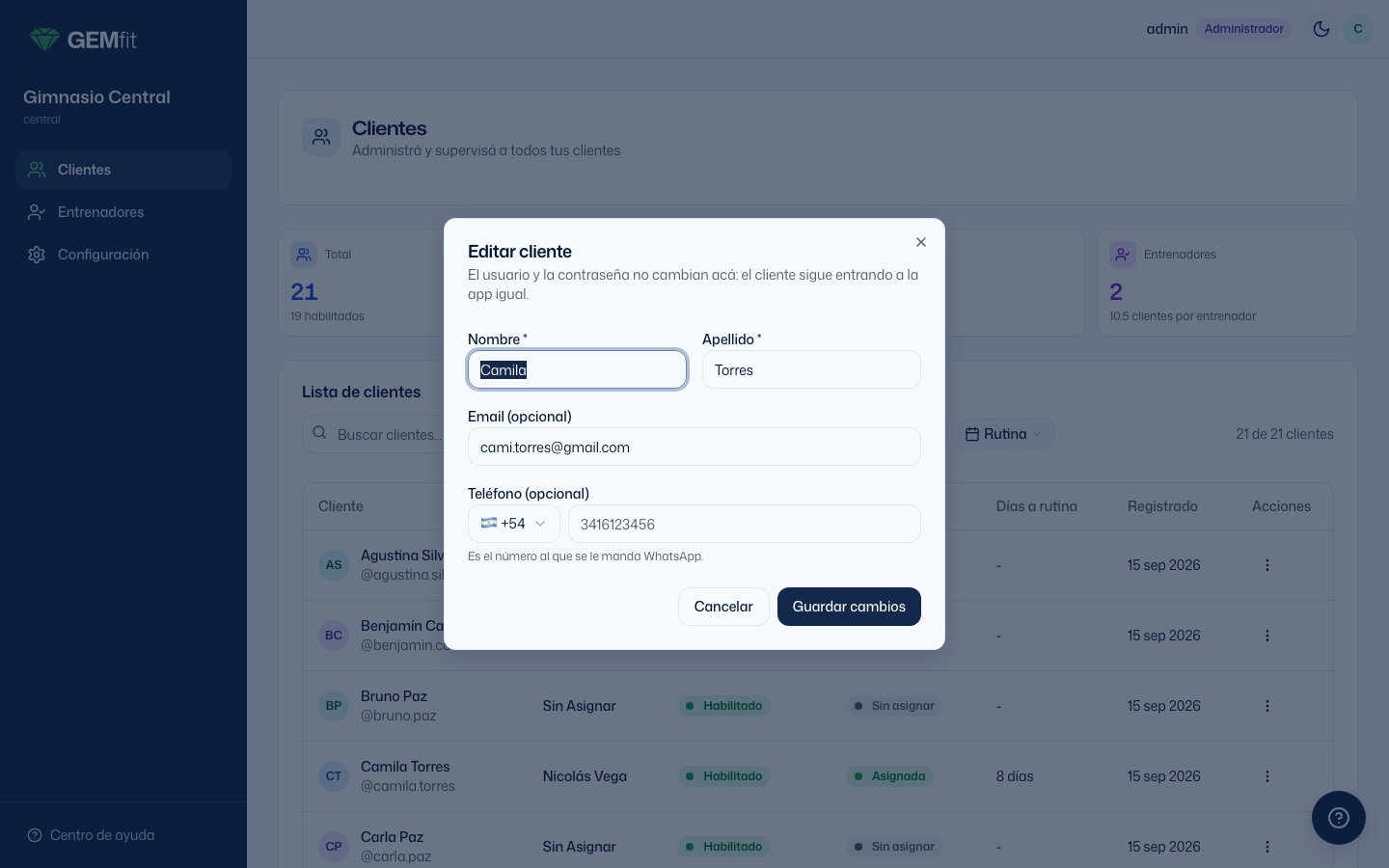Click the AS avatar of Agustina
The height and width of the screenshot is (868, 1389).
pyautogui.click(x=334, y=565)
